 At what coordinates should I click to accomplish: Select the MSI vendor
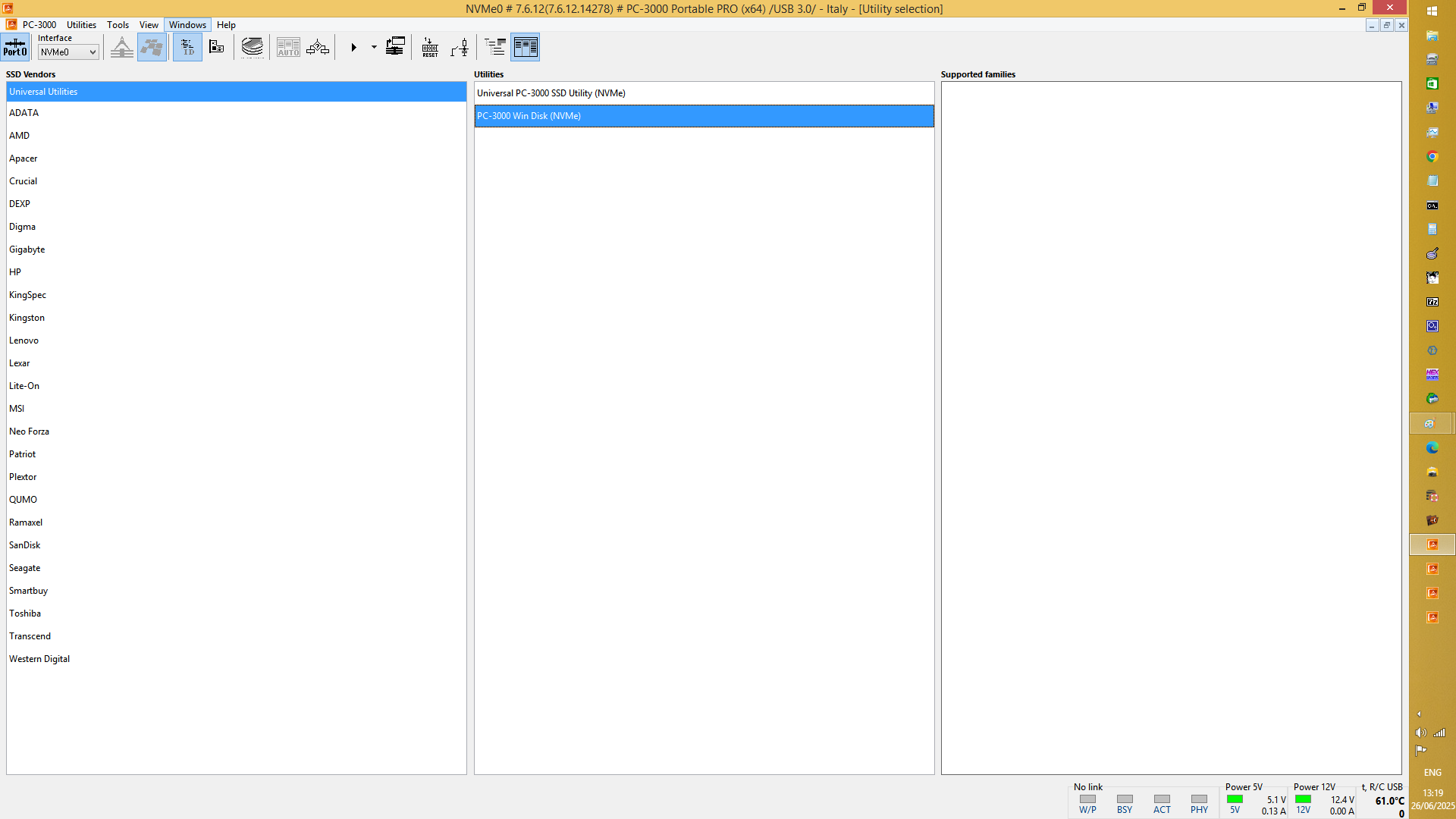pos(236,409)
